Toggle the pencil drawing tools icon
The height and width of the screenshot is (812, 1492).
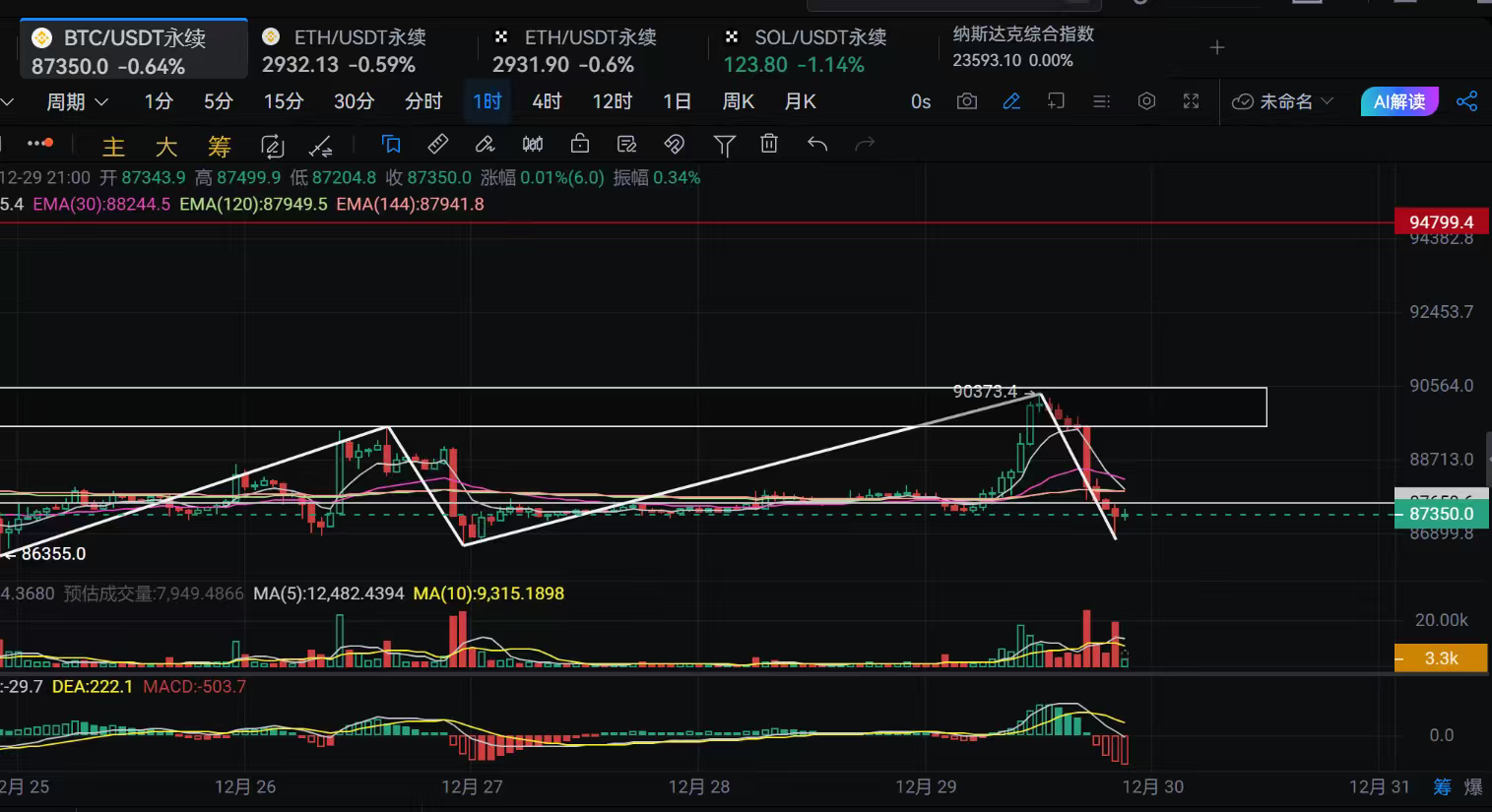1011,101
